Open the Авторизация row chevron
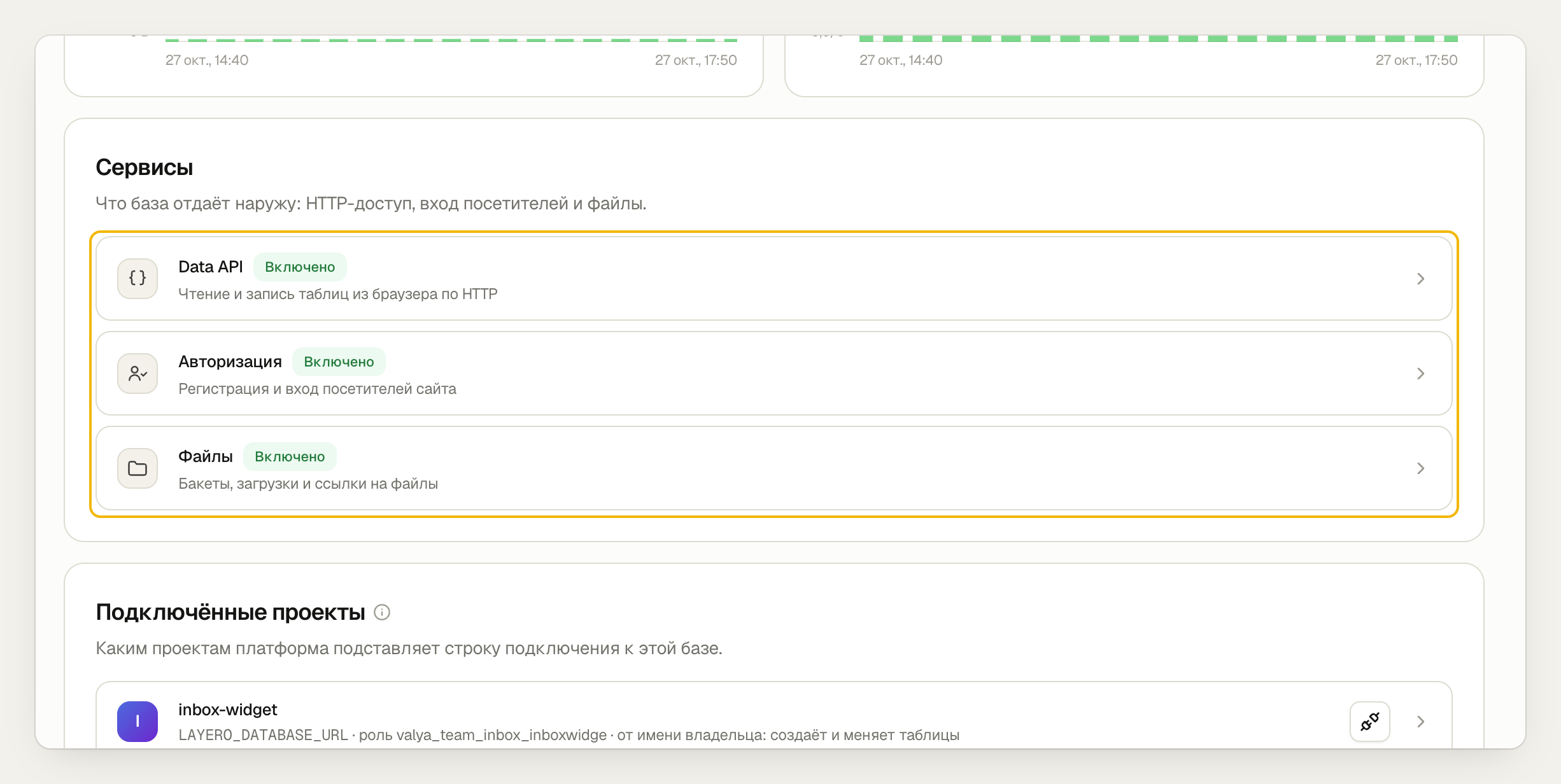 (1420, 373)
